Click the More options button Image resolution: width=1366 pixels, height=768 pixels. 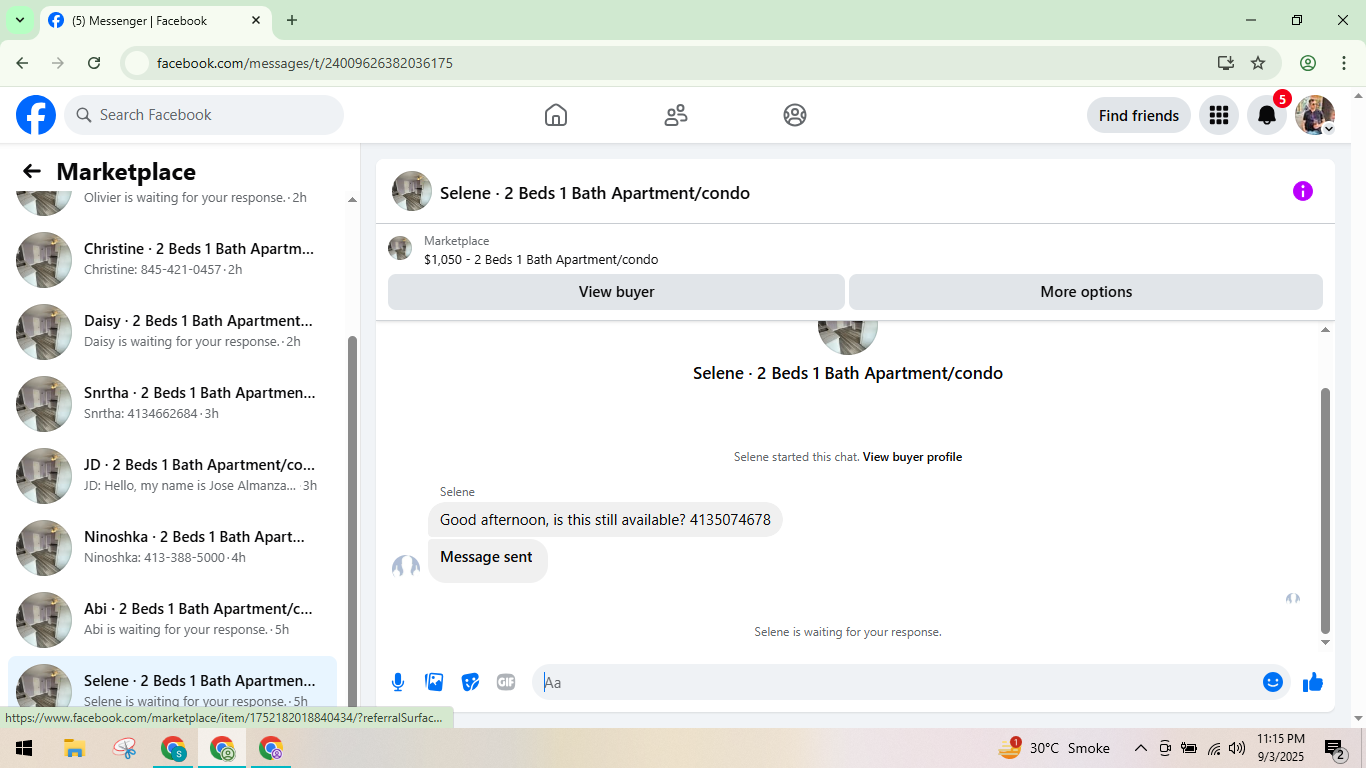(x=1086, y=292)
